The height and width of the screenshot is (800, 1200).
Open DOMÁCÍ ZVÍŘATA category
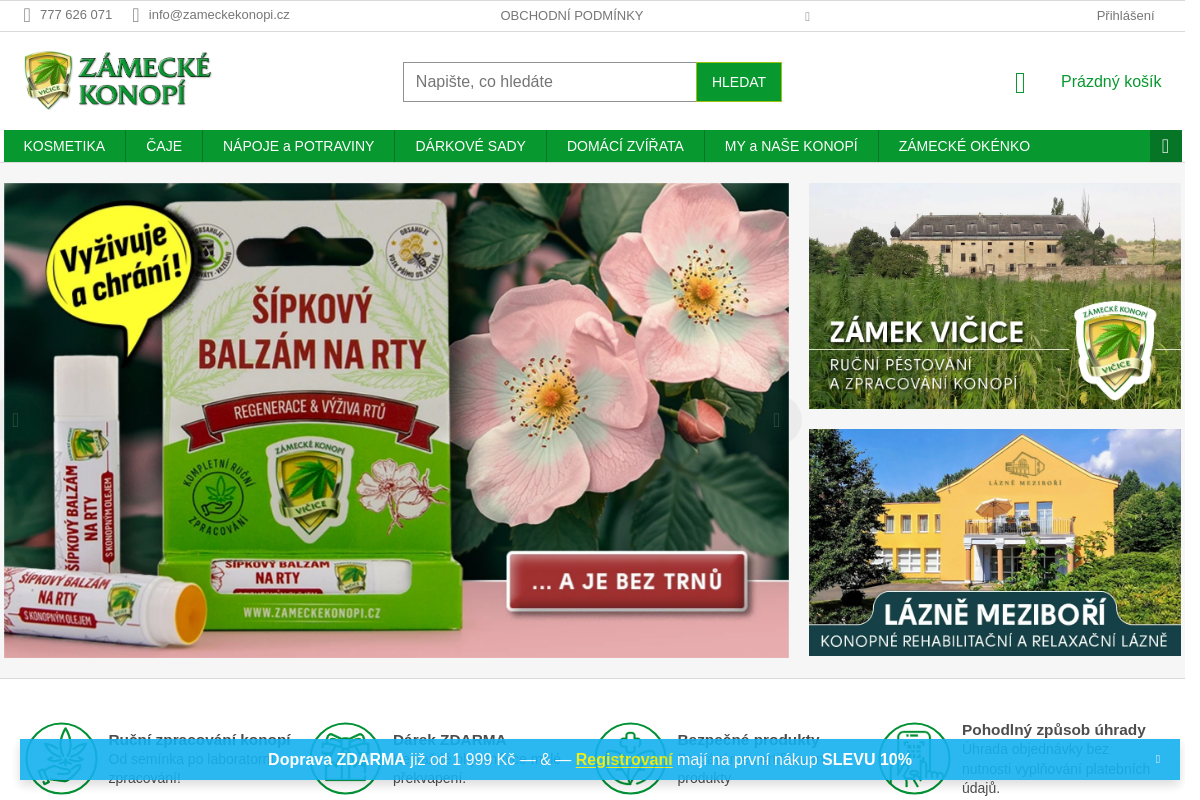click(625, 146)
